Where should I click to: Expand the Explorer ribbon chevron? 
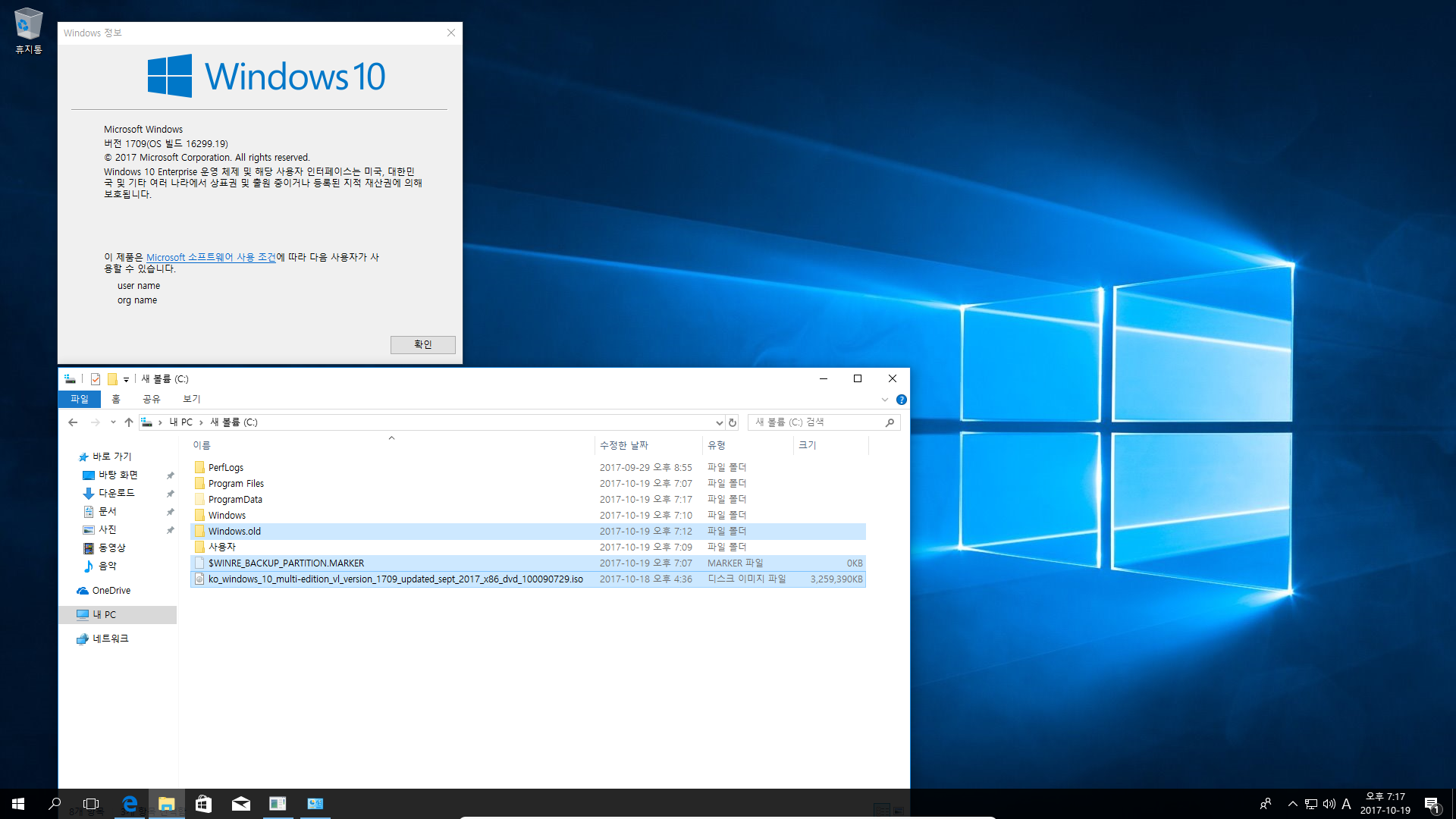(x=884, y=400)
